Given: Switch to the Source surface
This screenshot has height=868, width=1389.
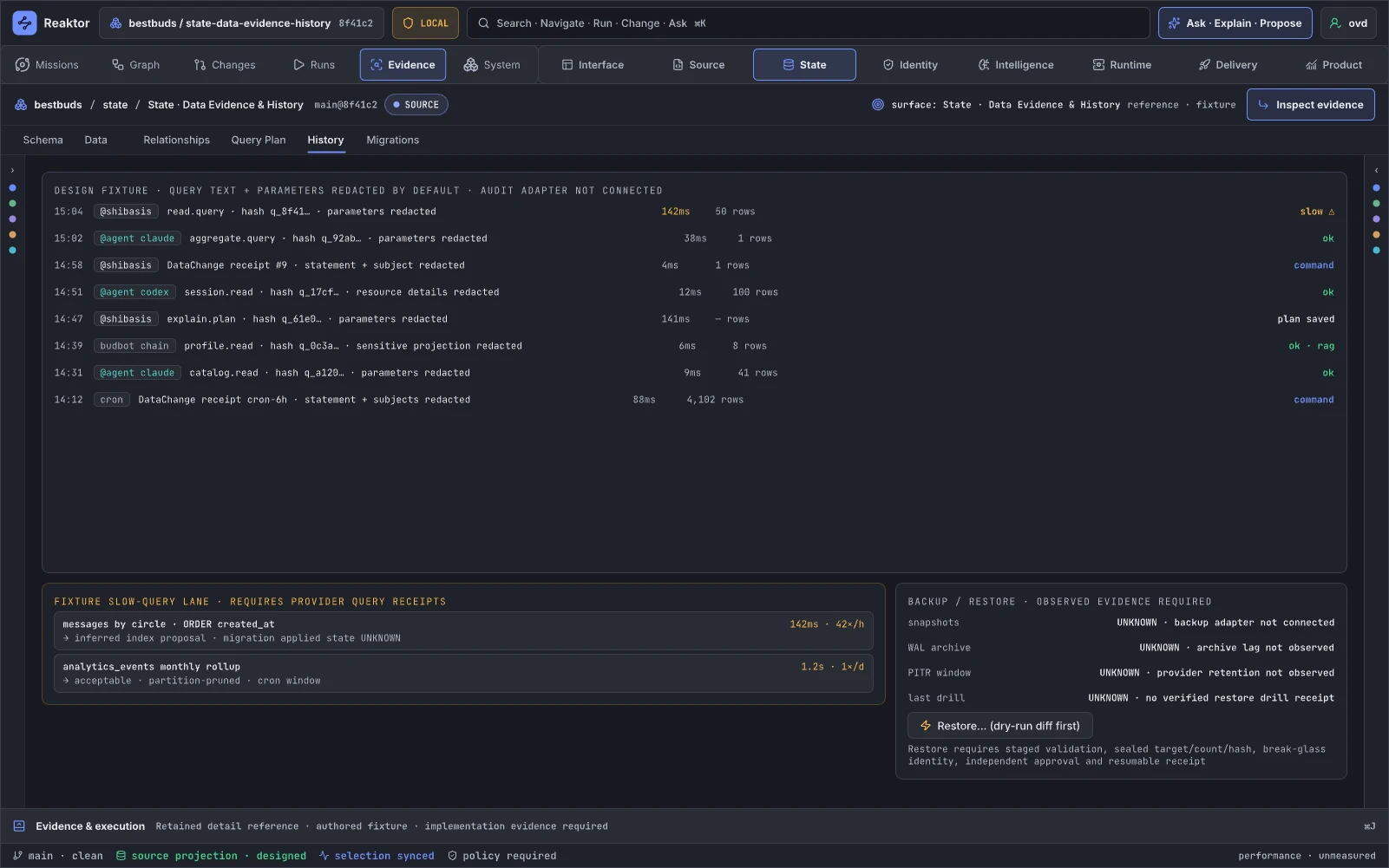Looking at the screenshot, I should [x=698, y=65].
